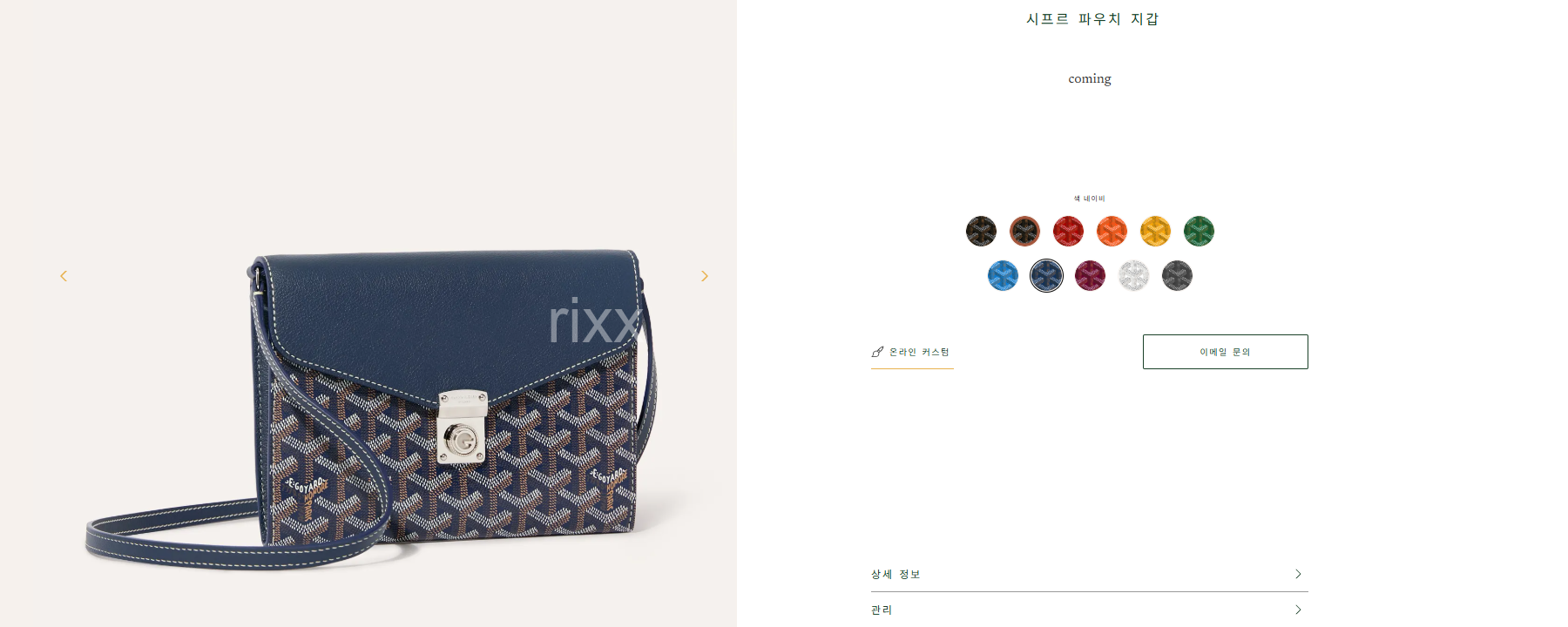Pick the red color swatch
1568x627 pixels.
coord(1068,232)
